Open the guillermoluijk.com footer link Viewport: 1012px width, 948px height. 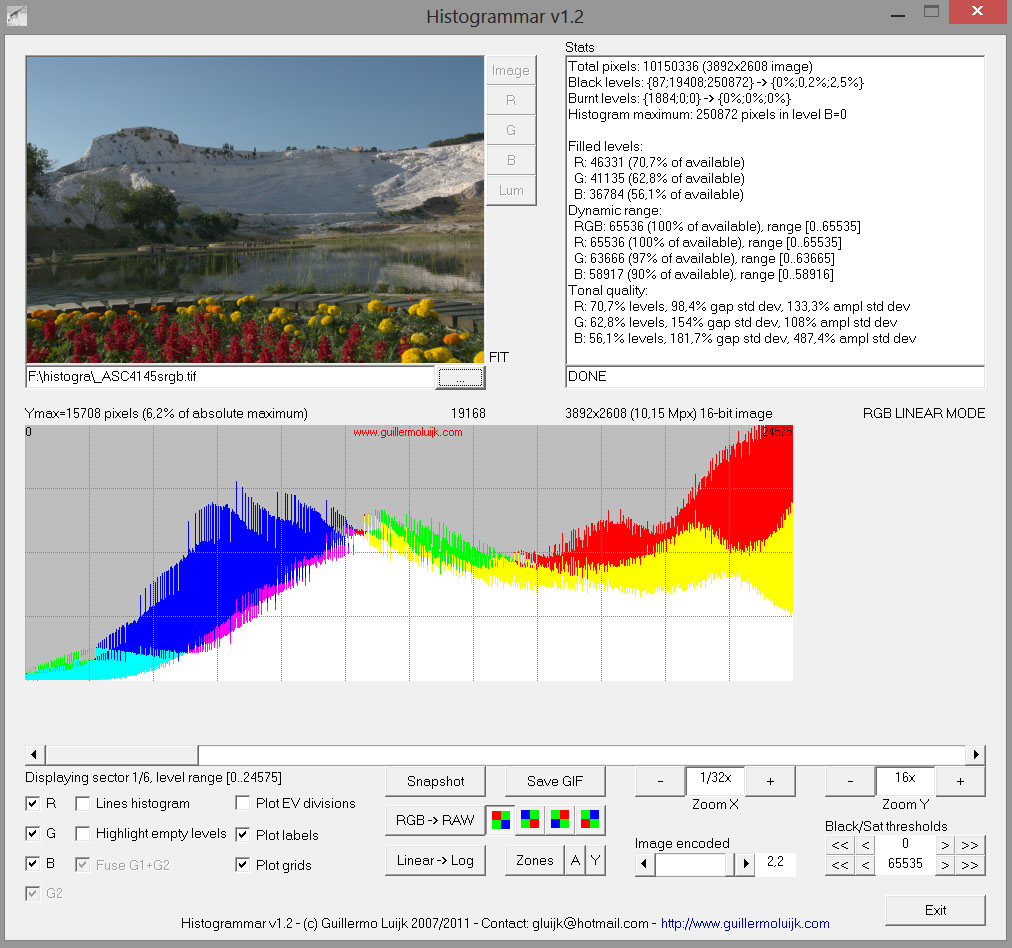[x=745, y=923]
